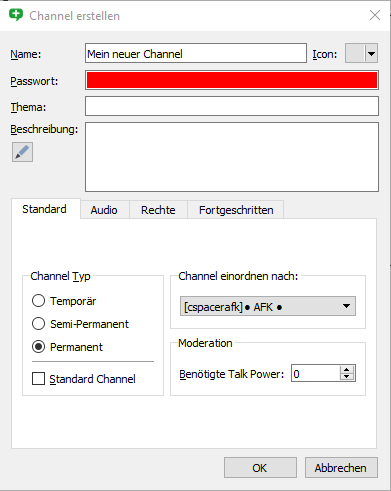Expand the channel sort order combo box
This screenshot has width=391, height=491.
point(268,306)
